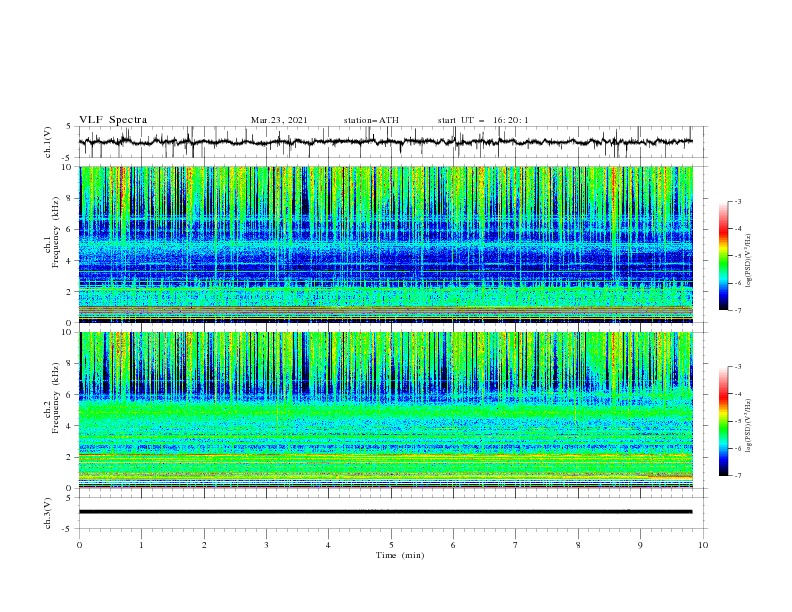Click the log(PSD) label beside ch.1 colorbar

point(749,260)
